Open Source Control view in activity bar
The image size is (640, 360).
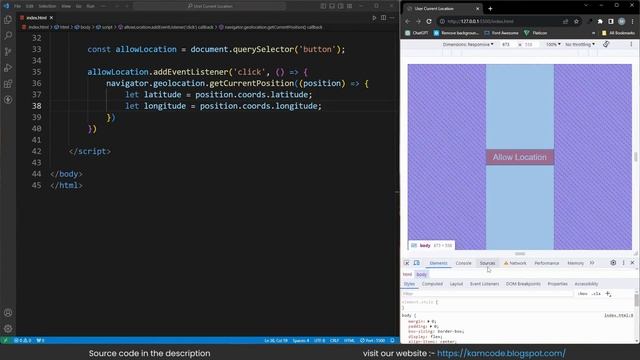(8, 51)
